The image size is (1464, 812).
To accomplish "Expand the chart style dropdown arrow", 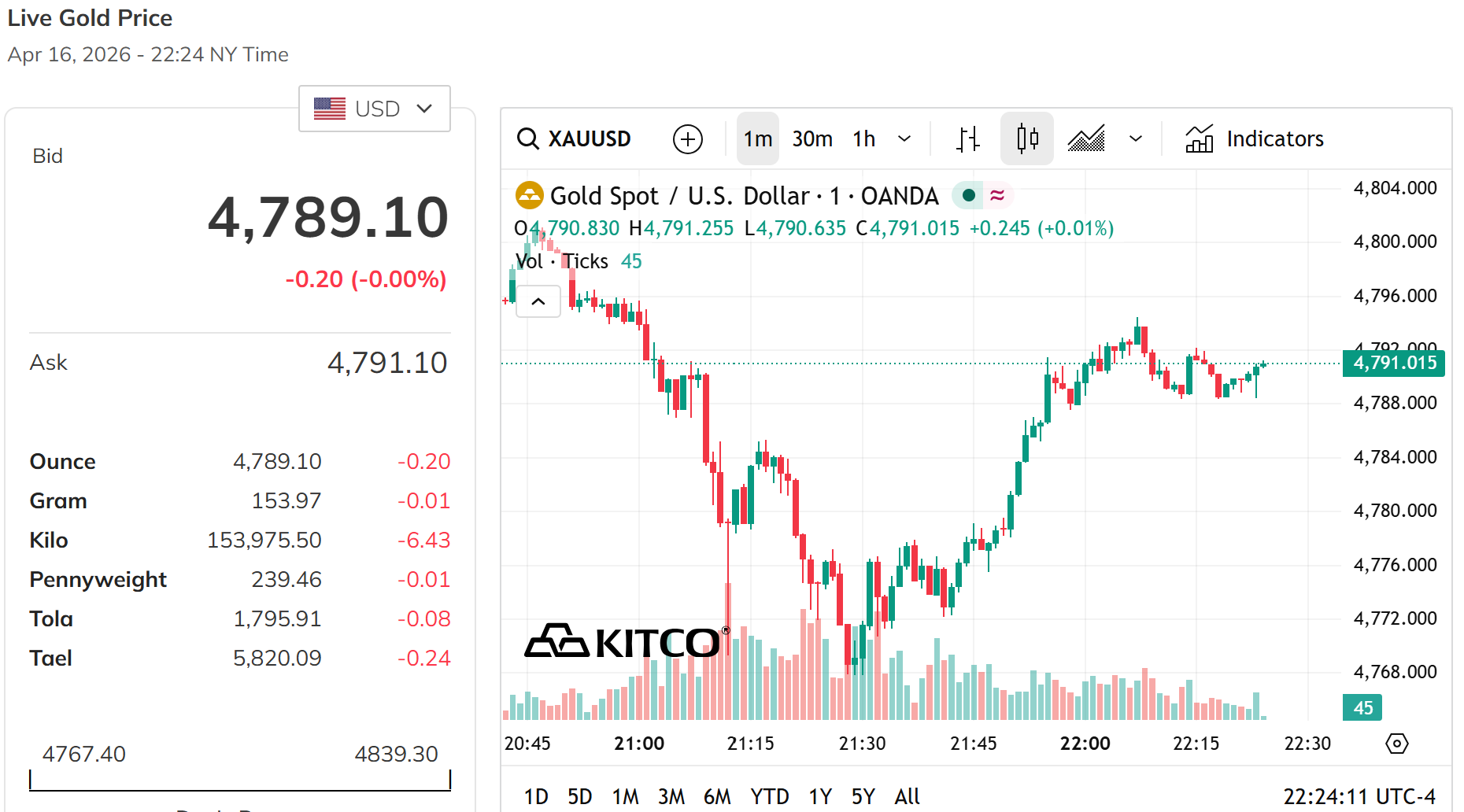I will coord(1135,139).
